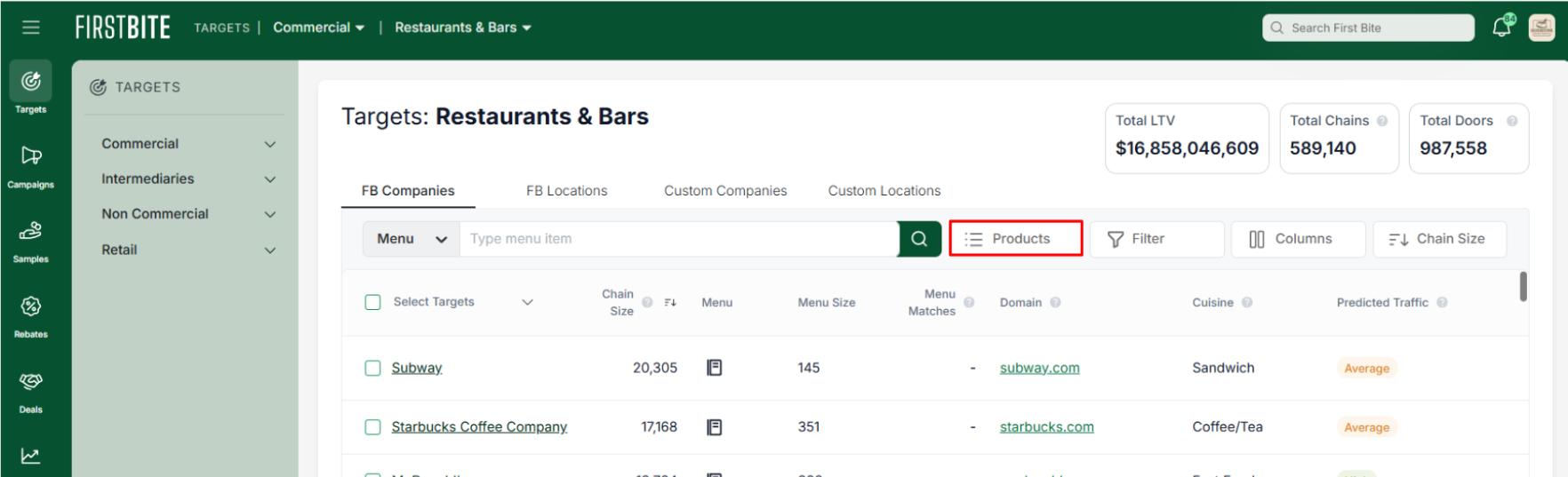This screenshot has width=1568, height=477.
Task: Click the Search First Bite field
Action: tap(1368, 28)
